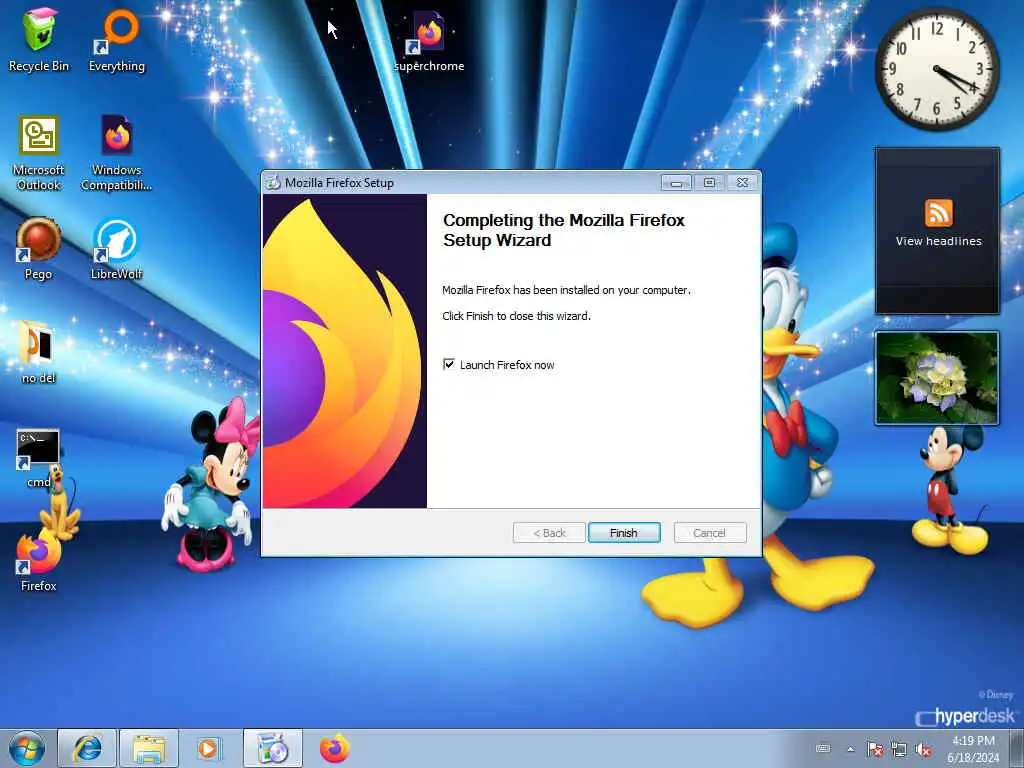This screenshot has height=768, width=1024.
Task: Open Windows Media Player from the taskbar
Action: 210,748
